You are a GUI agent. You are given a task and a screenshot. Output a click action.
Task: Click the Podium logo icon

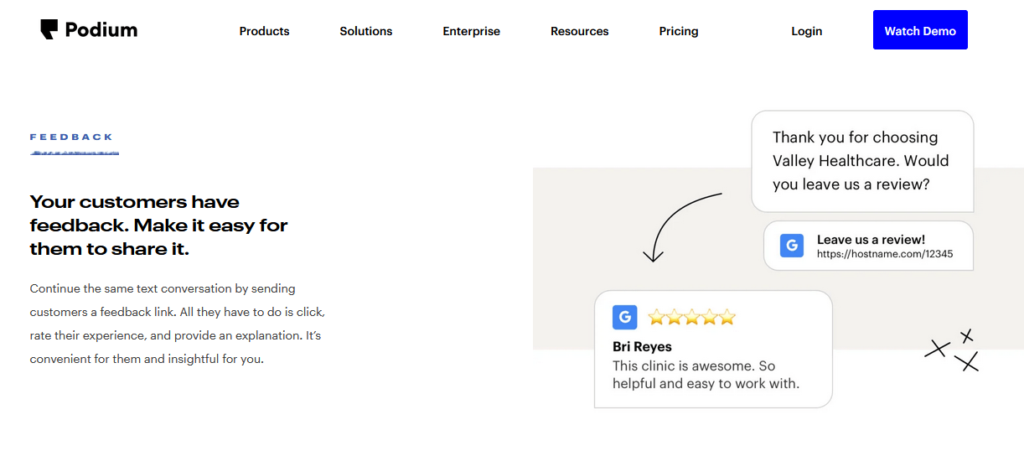pyautogui.click(x=49, y=30)
